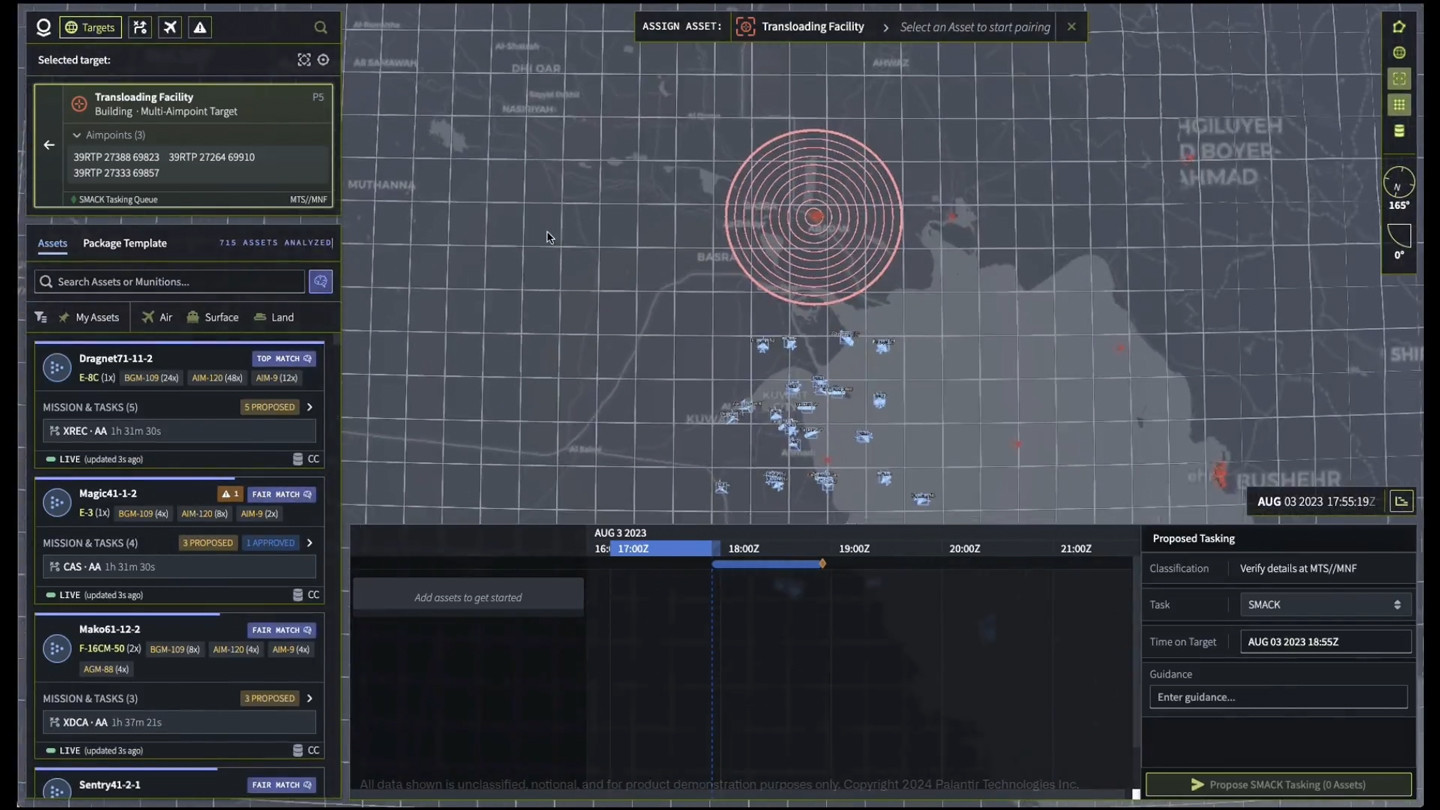Click the compass showing 165° heading
Image resolution: width=1440 pixels, height=810 pixels.
click(x=1398, y=183)
